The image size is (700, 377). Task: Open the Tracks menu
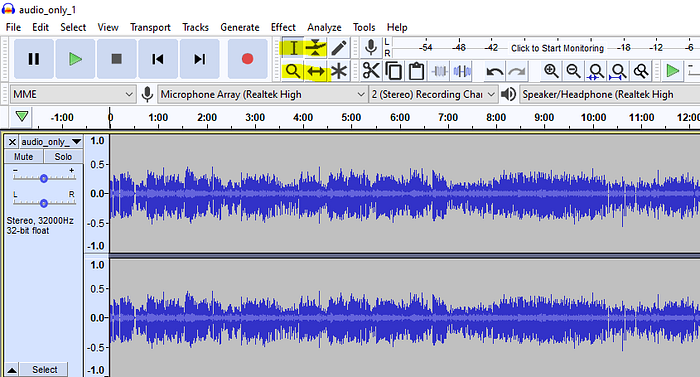click(x=196, y=27)
